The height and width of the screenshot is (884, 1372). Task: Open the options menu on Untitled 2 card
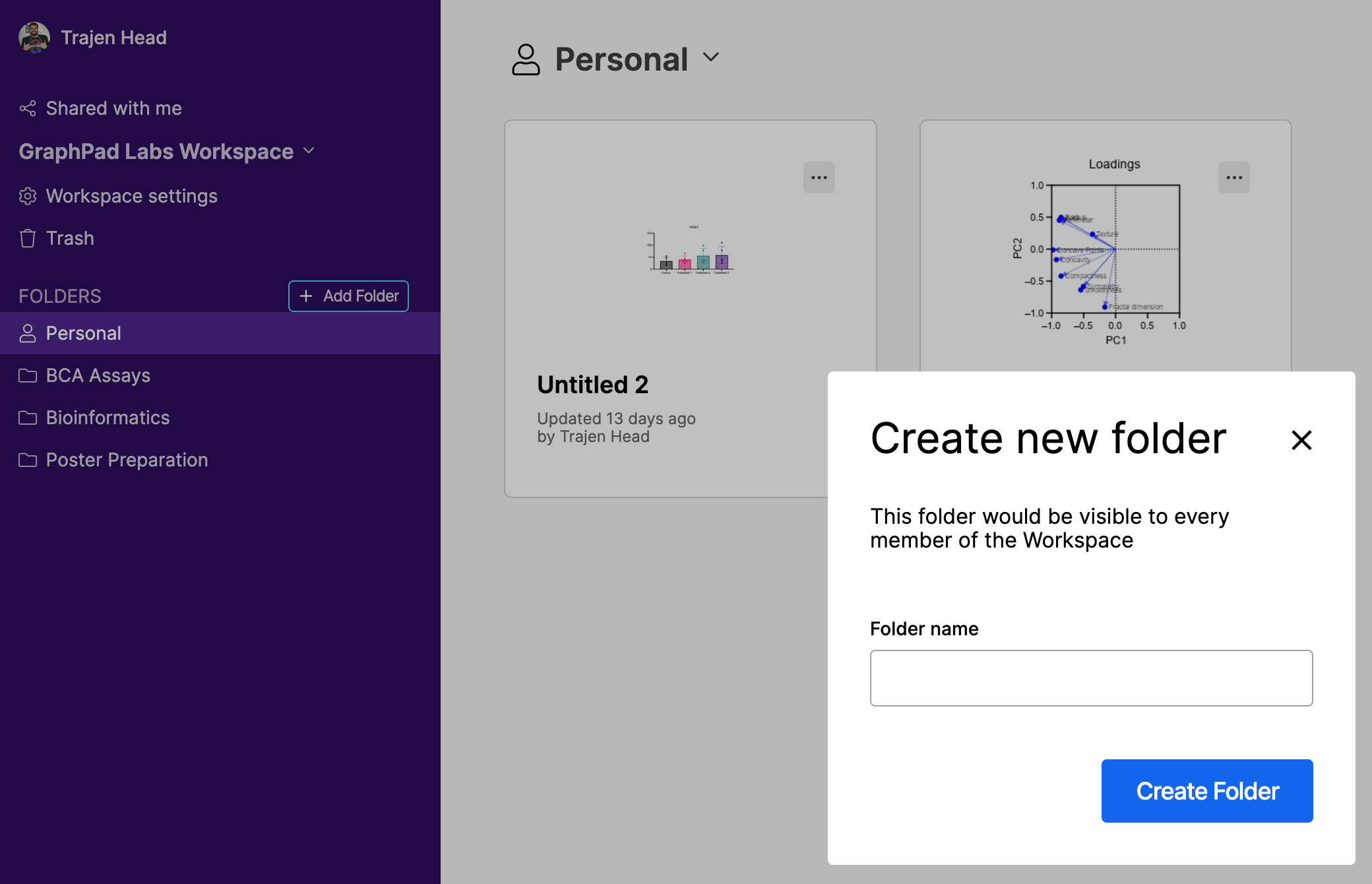click(x=819, y=177)
